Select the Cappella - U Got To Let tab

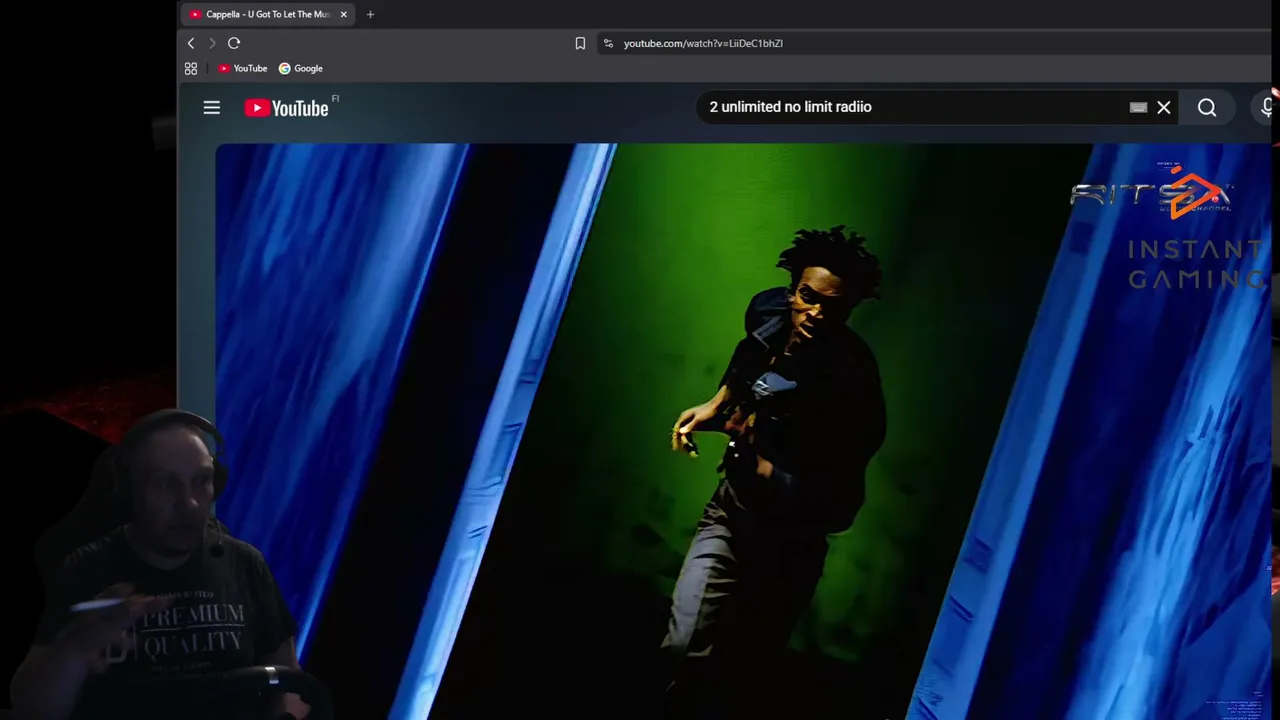coord(267,14)
